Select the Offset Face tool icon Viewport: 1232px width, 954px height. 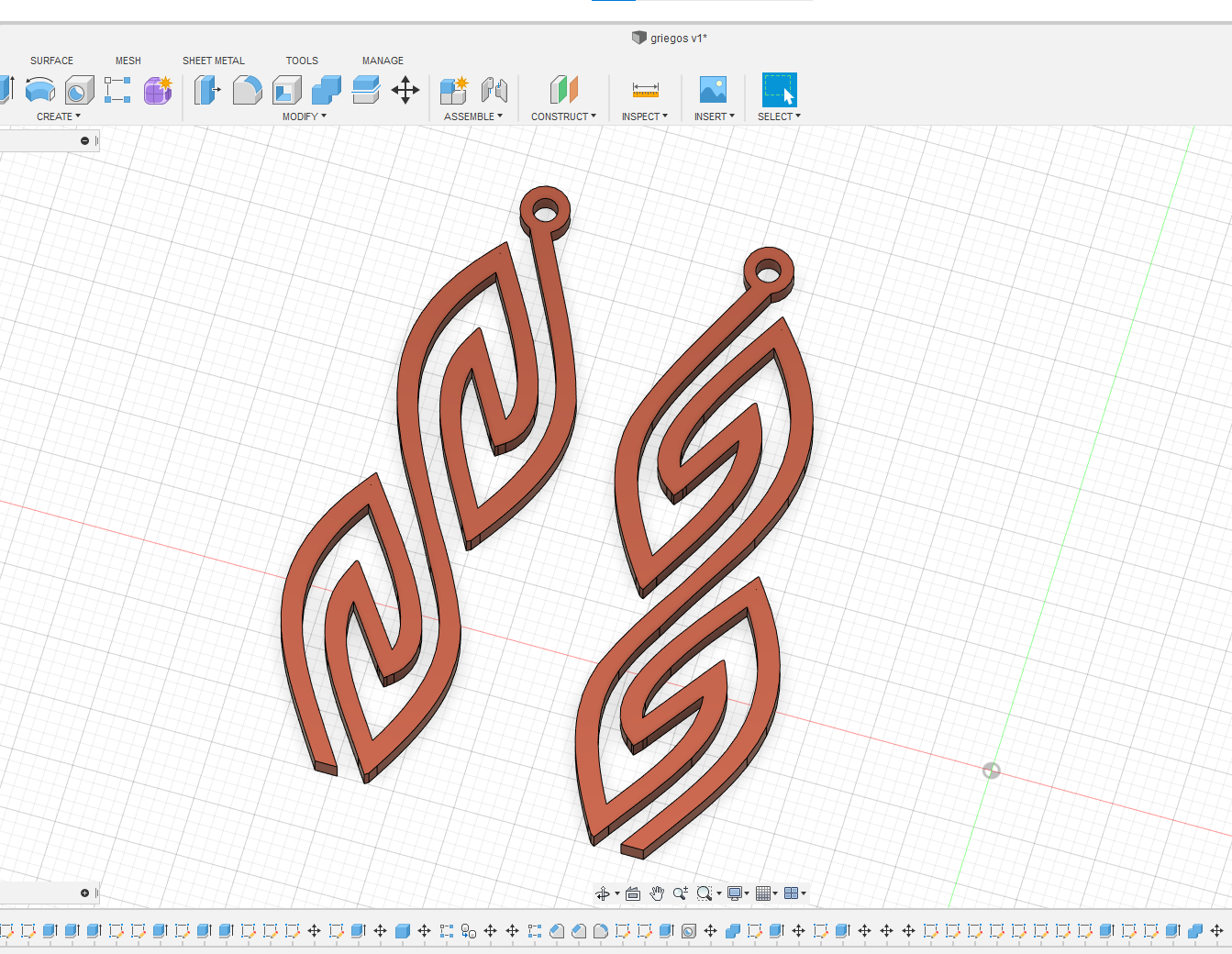(366, 90)
